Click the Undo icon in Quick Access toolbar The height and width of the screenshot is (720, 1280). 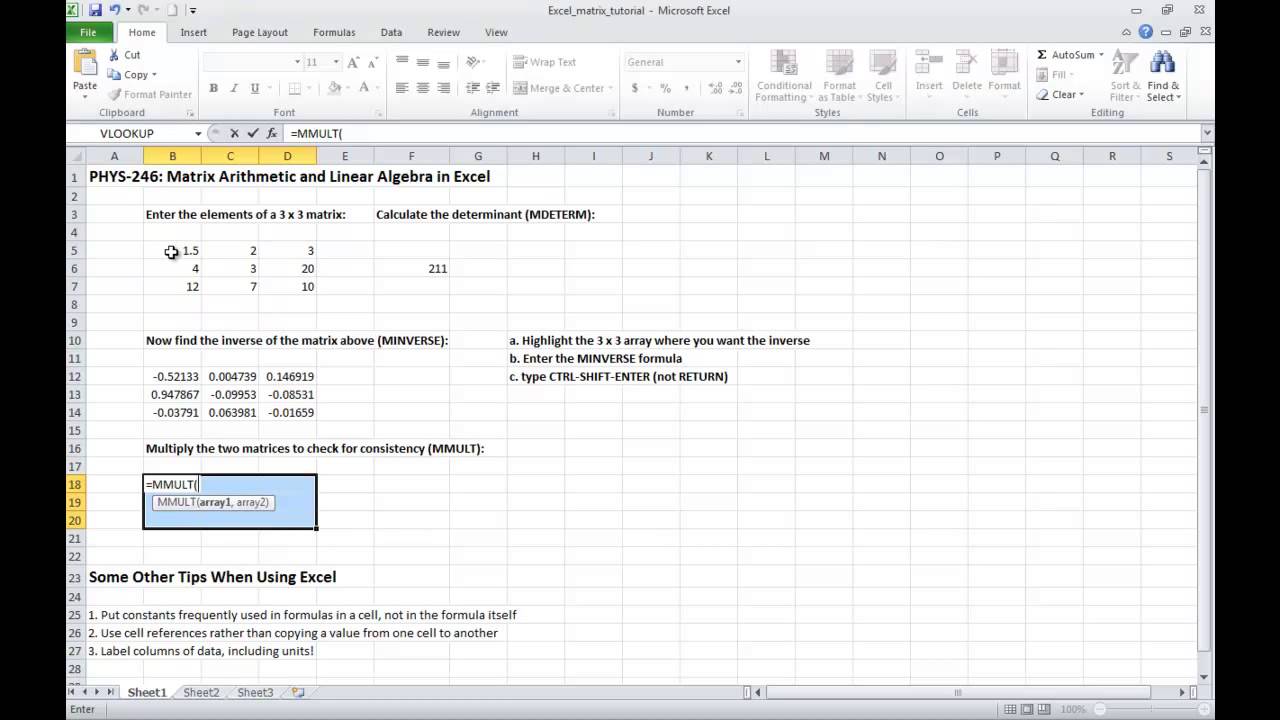pyautogui.click(x=114, y=10)
